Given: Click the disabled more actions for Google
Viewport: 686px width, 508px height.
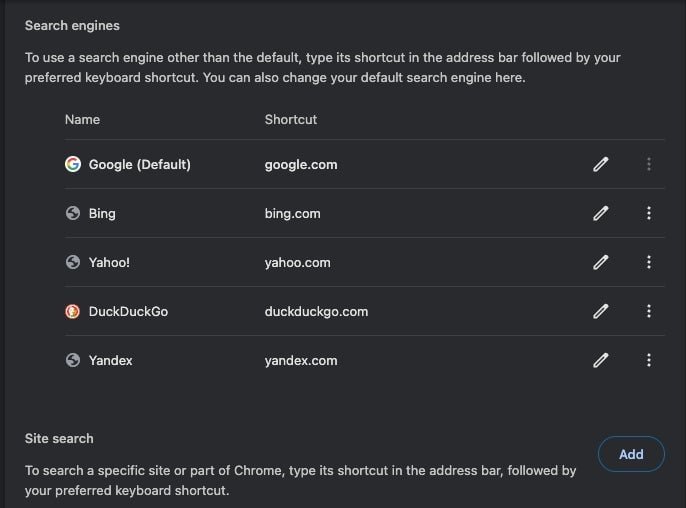Looking at the screenshot, I should 649,164.
